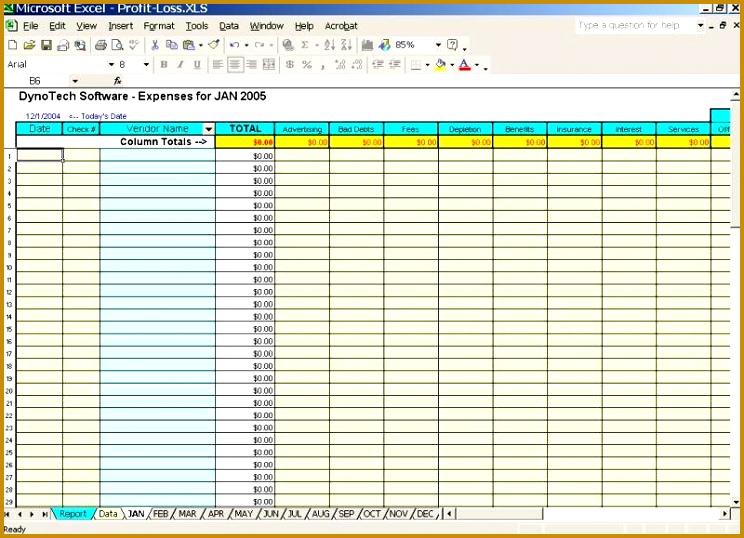The width and height of the screenshot is (744, 538).
Task: Click the AutoSum sigma icon
Action: click(x=305, y=45)
